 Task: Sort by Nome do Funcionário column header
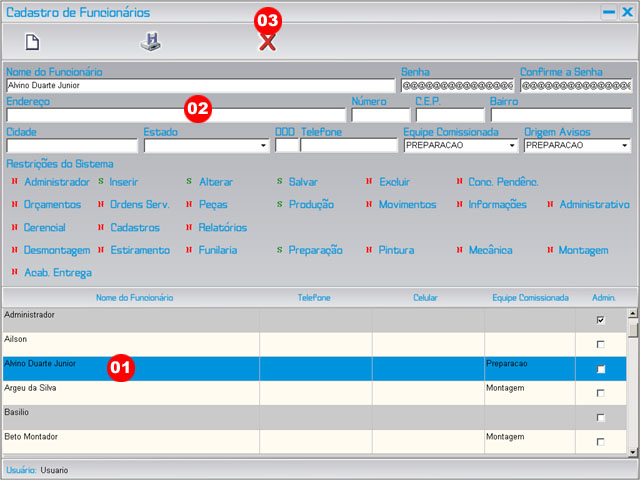[134, 298]
